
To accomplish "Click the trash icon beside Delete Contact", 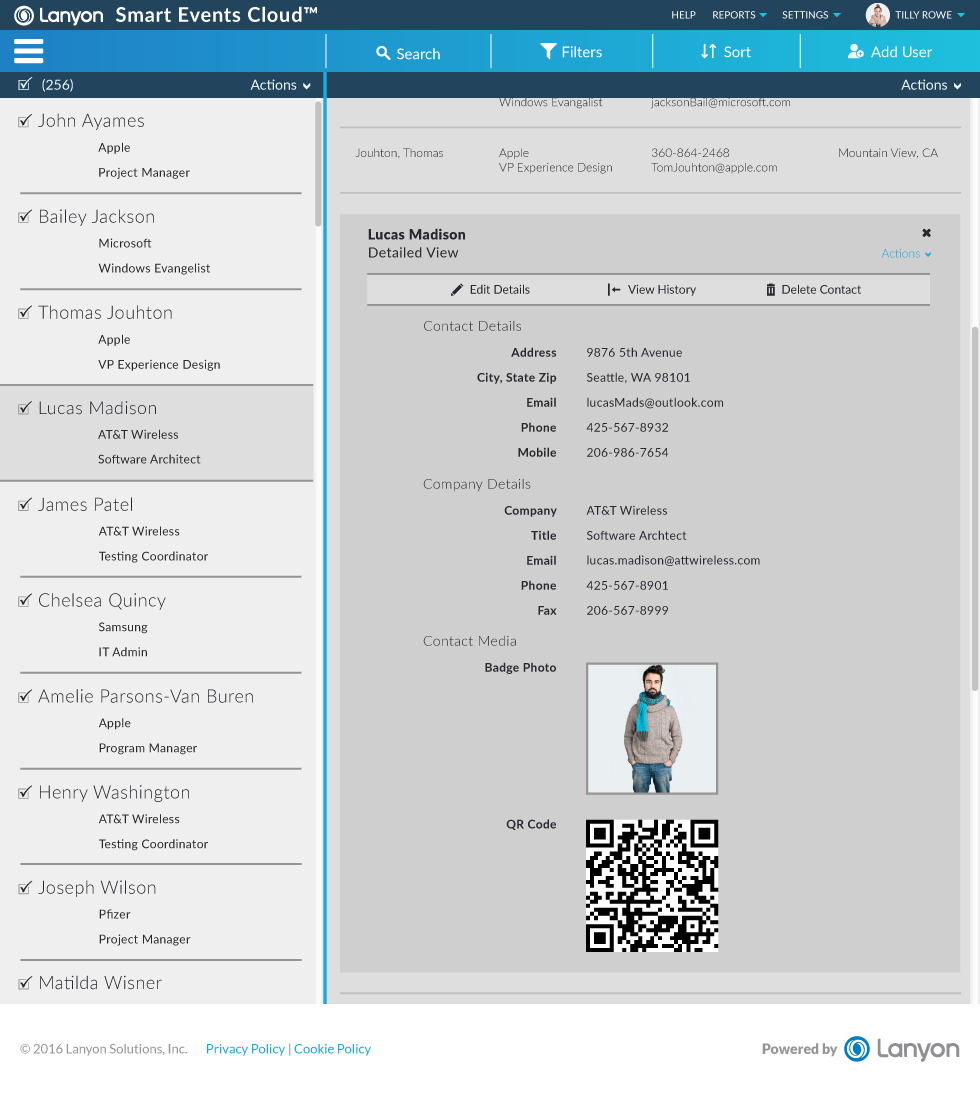I will [x=771, y=290].
